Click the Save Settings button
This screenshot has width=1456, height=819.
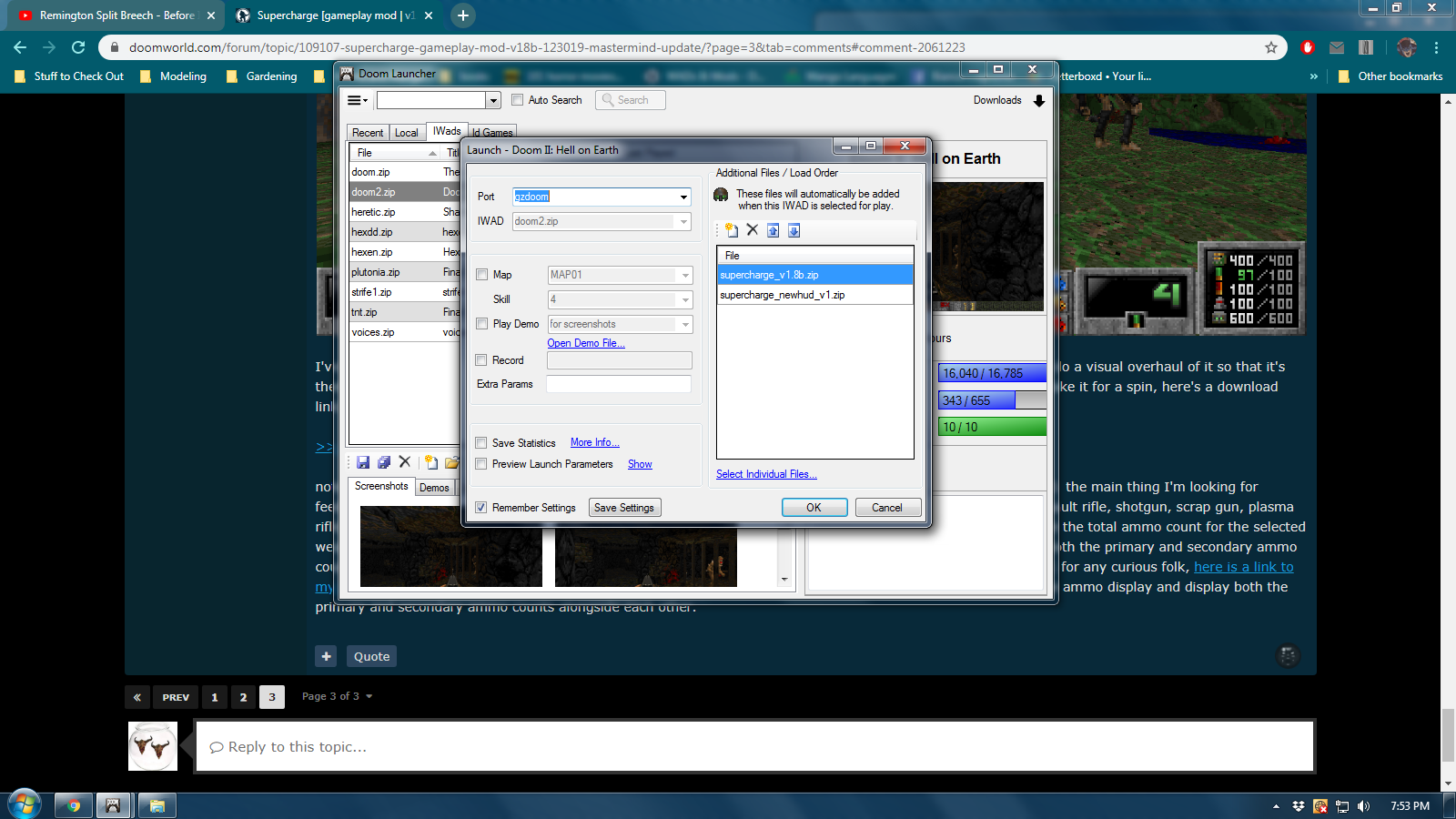624,508
